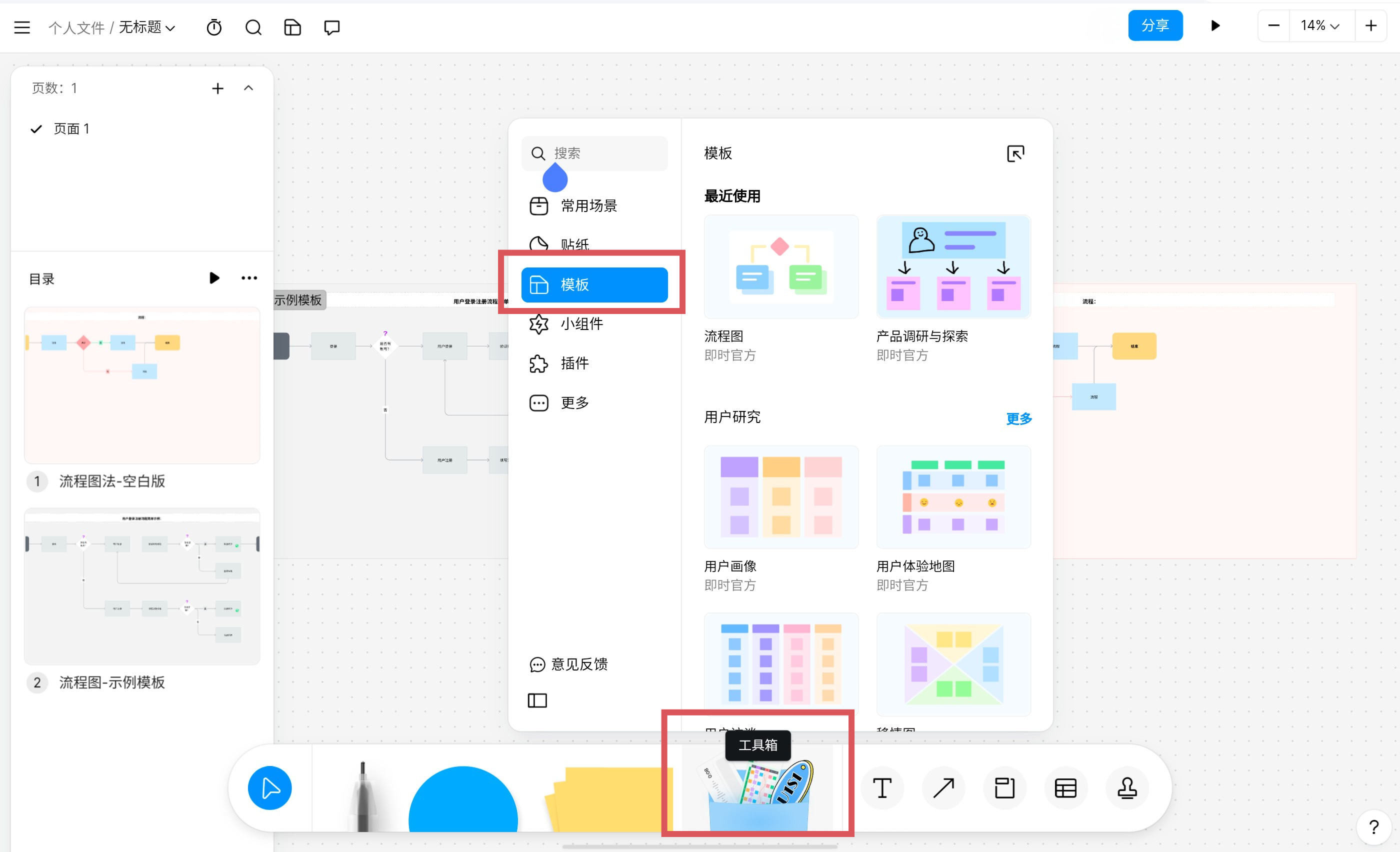Select the Text tool

coord(882,788)
